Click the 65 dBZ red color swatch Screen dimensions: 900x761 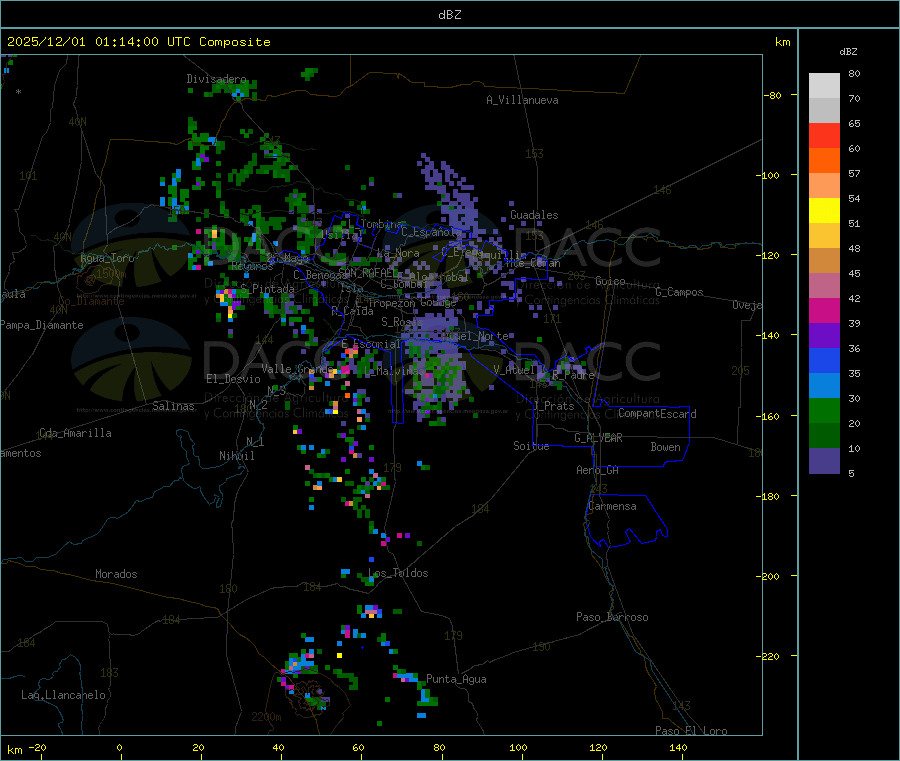pos(824,135)
